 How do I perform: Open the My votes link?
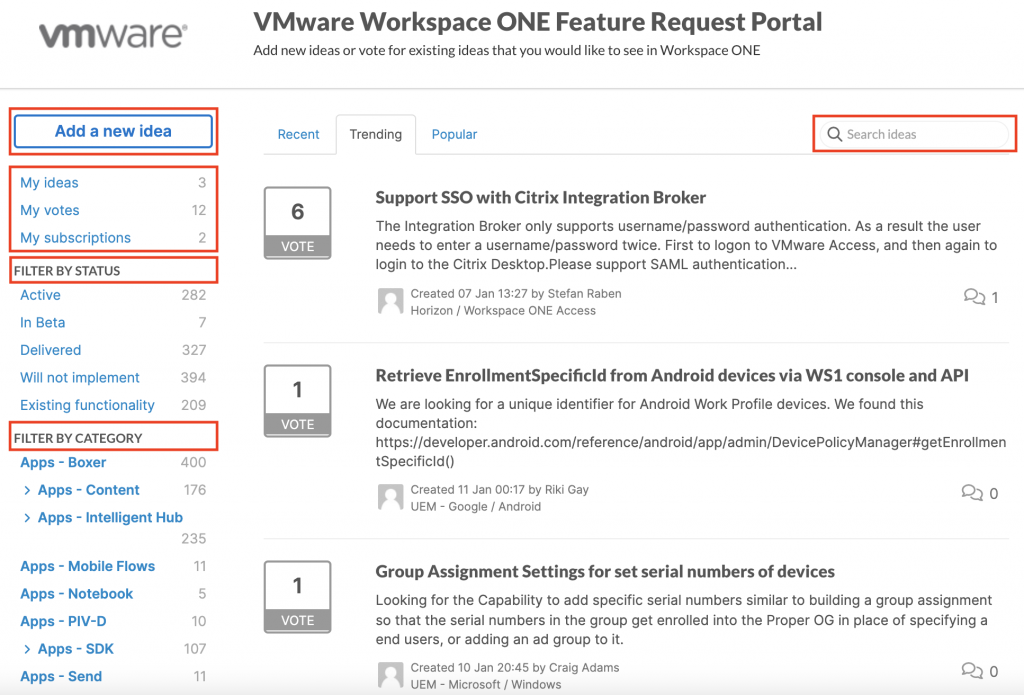(50, 210)
